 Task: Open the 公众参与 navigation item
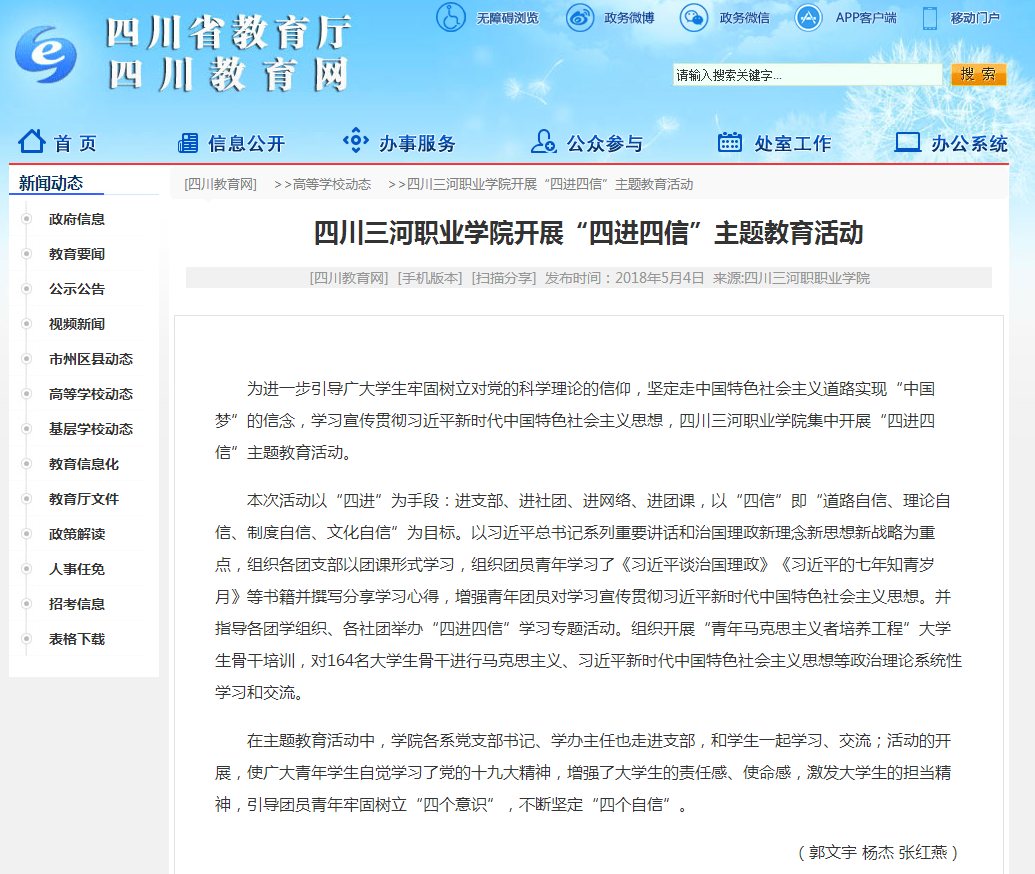pos(604,144)
